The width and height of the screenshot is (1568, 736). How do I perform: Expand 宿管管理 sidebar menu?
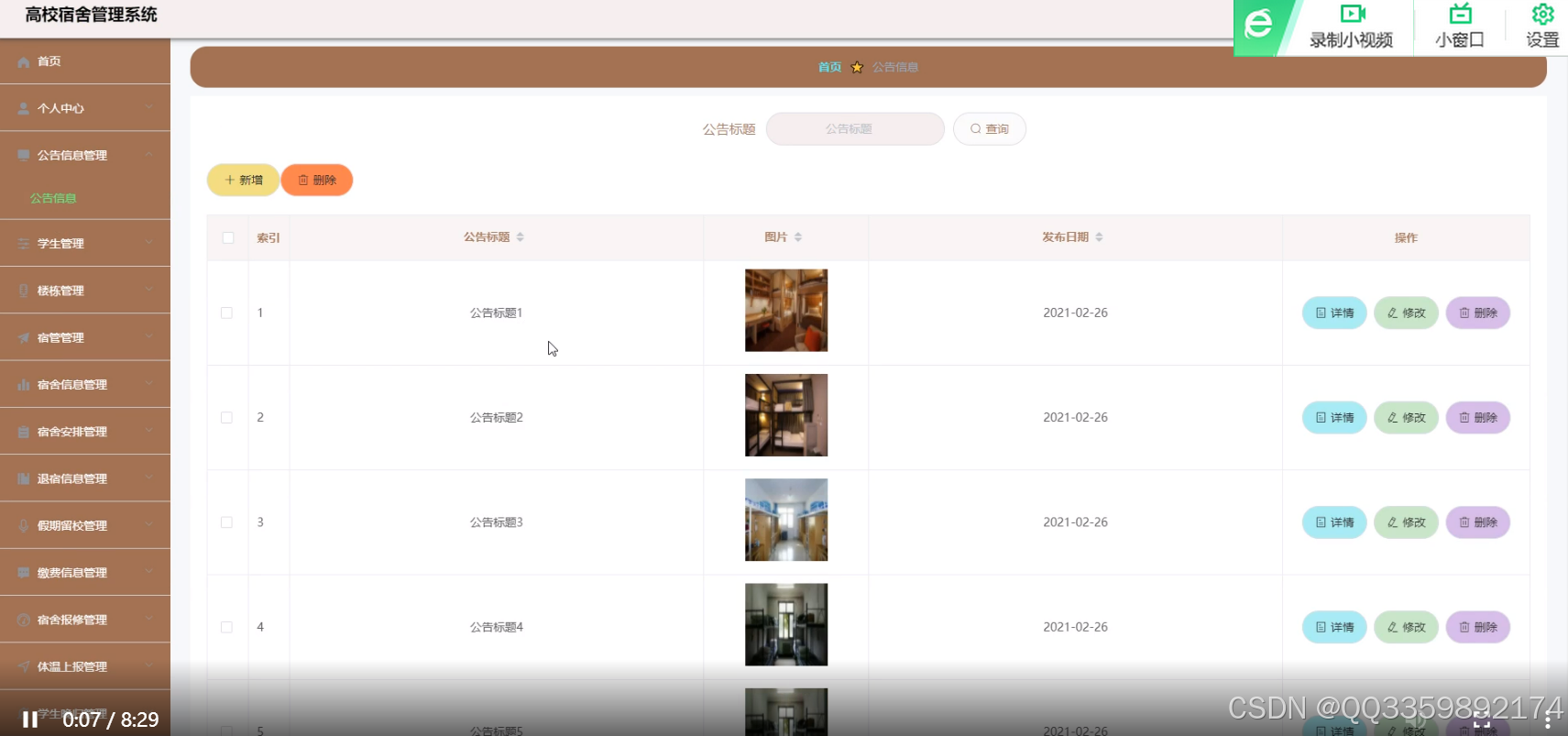click(85, 337)
